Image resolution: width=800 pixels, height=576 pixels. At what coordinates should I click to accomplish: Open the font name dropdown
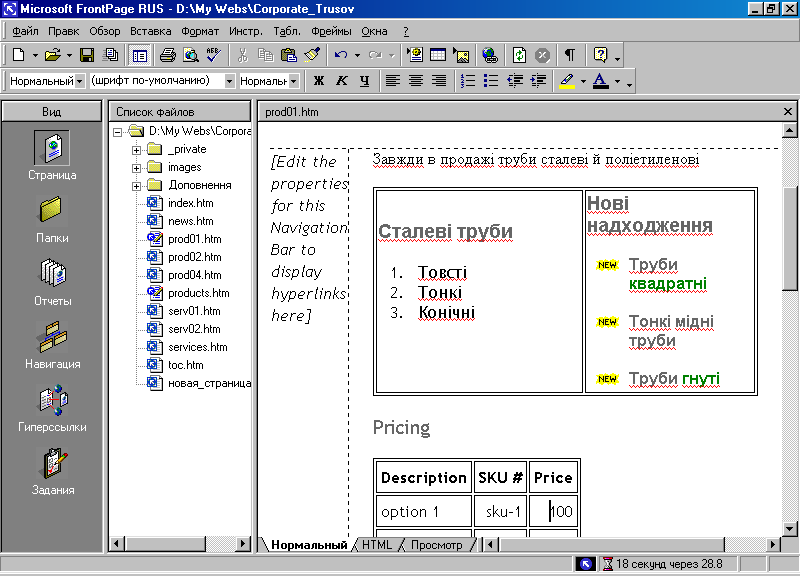point(230,81)
